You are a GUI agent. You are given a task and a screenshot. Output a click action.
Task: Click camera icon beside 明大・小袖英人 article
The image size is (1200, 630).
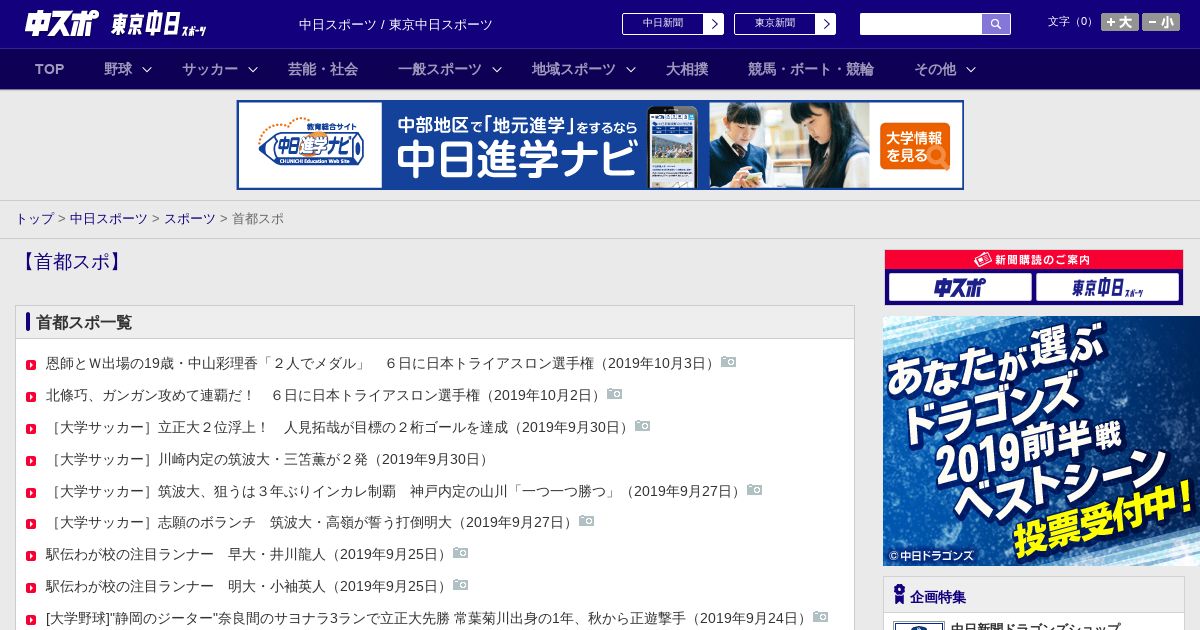point(461,585)
